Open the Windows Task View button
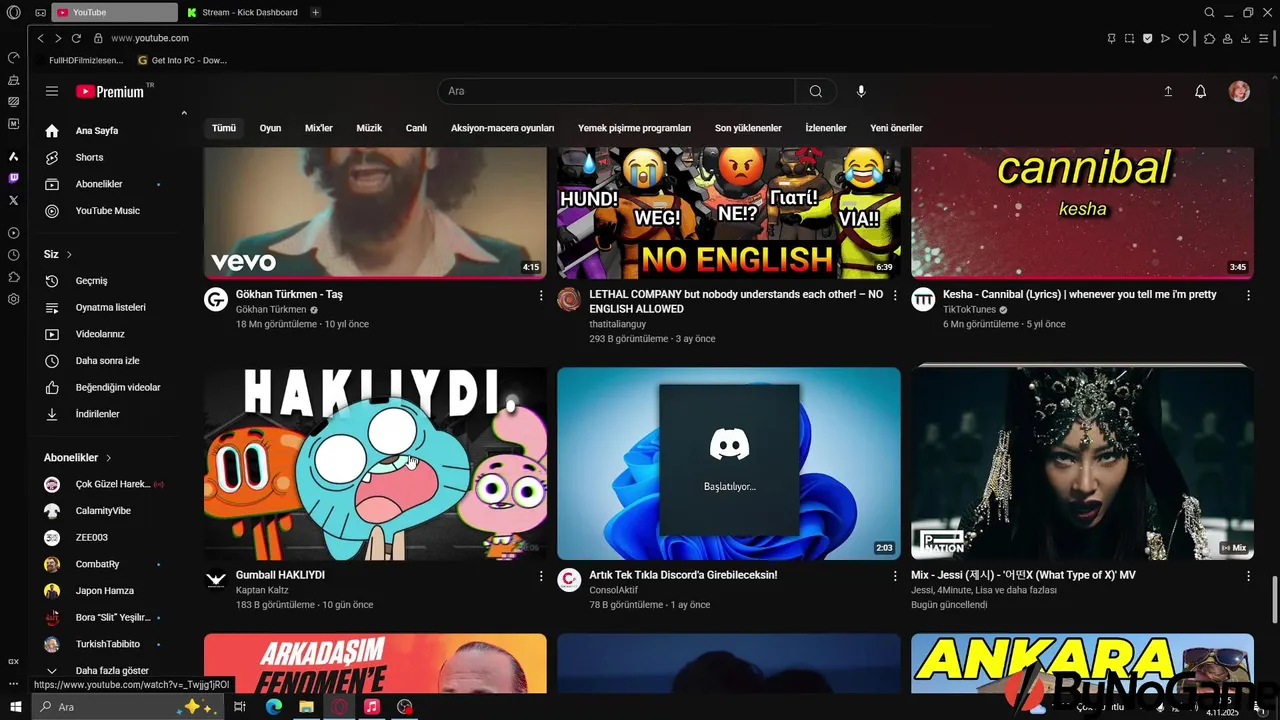This screenshot has height=720, width=1280. (x=240, y=707)
